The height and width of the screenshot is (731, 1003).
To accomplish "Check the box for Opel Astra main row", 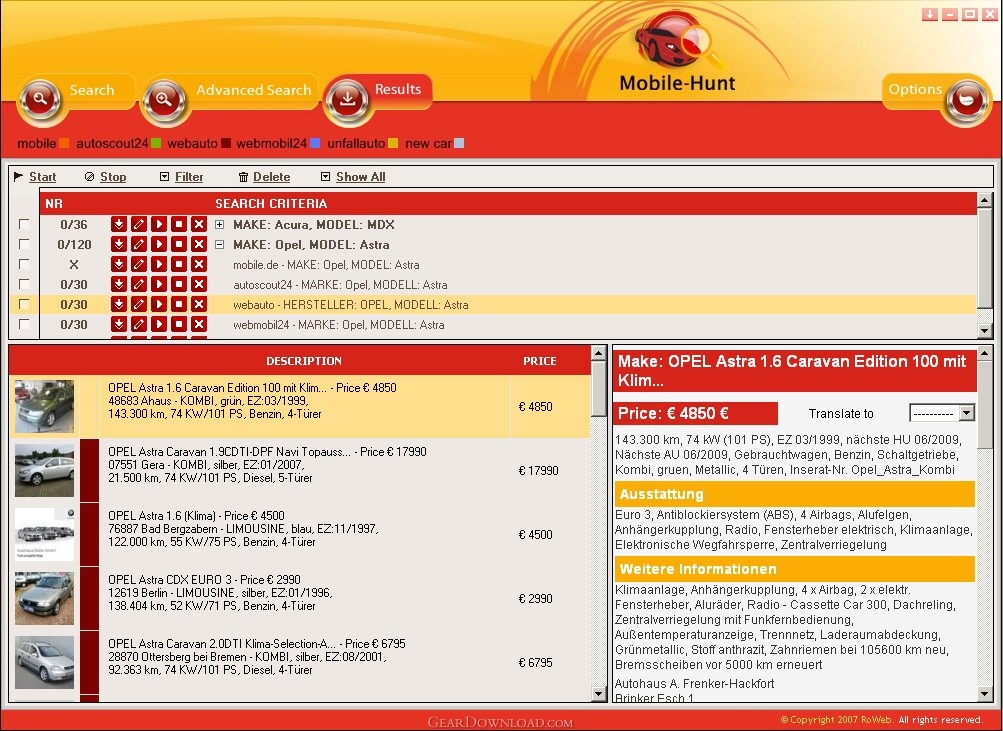I will click(24, 244).
